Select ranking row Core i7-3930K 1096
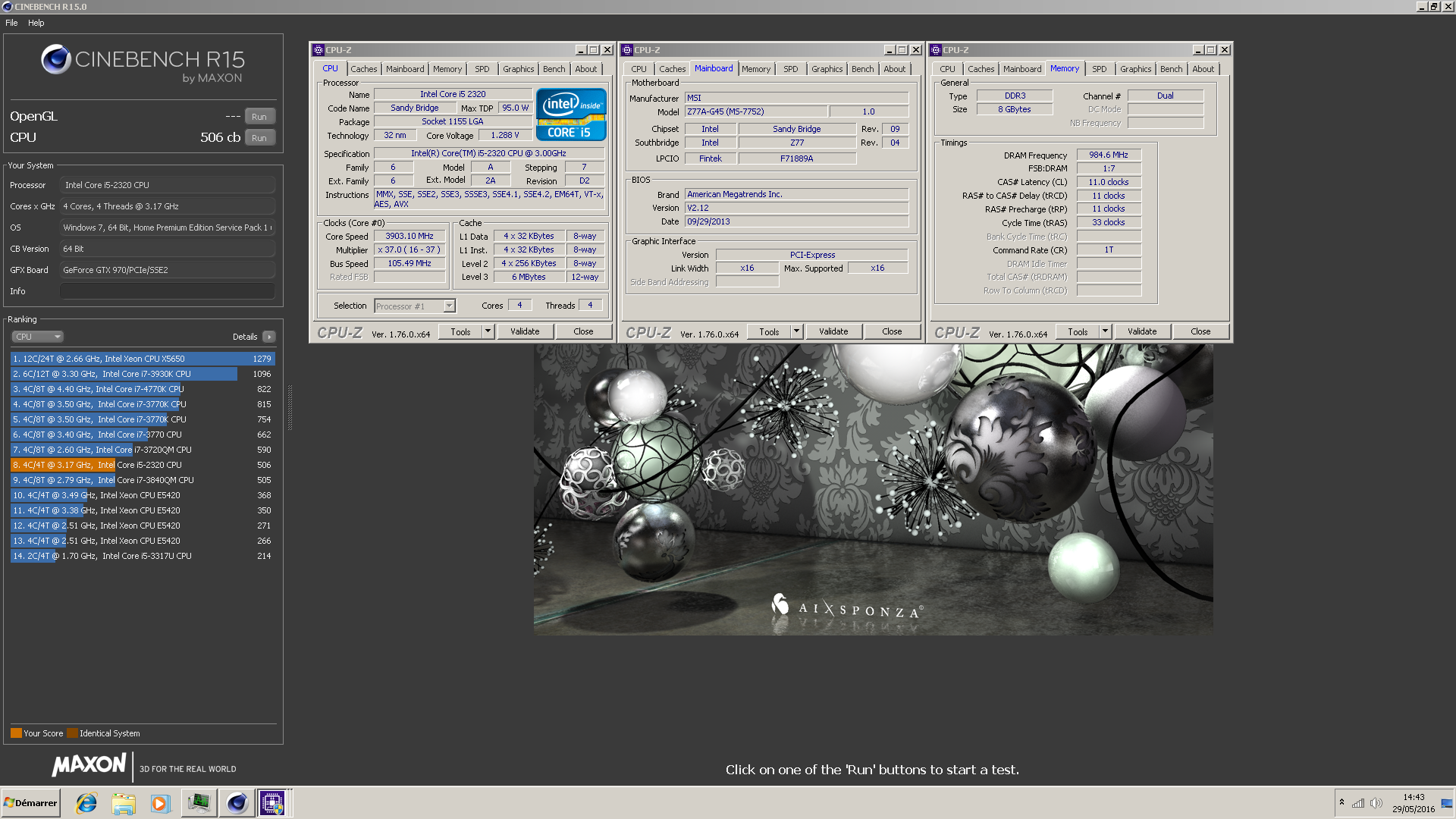The image size is (1456, 819). [142, 374]
